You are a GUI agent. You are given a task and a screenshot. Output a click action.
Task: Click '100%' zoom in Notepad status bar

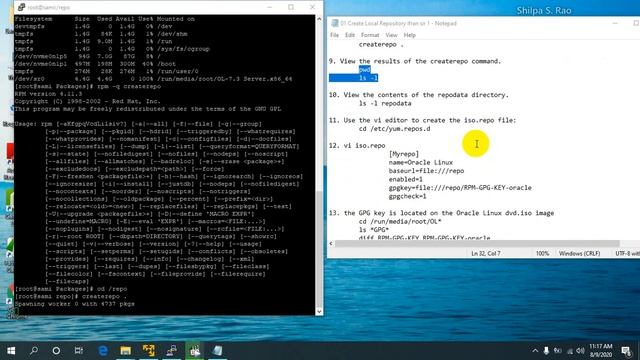(x=542, y=253)
